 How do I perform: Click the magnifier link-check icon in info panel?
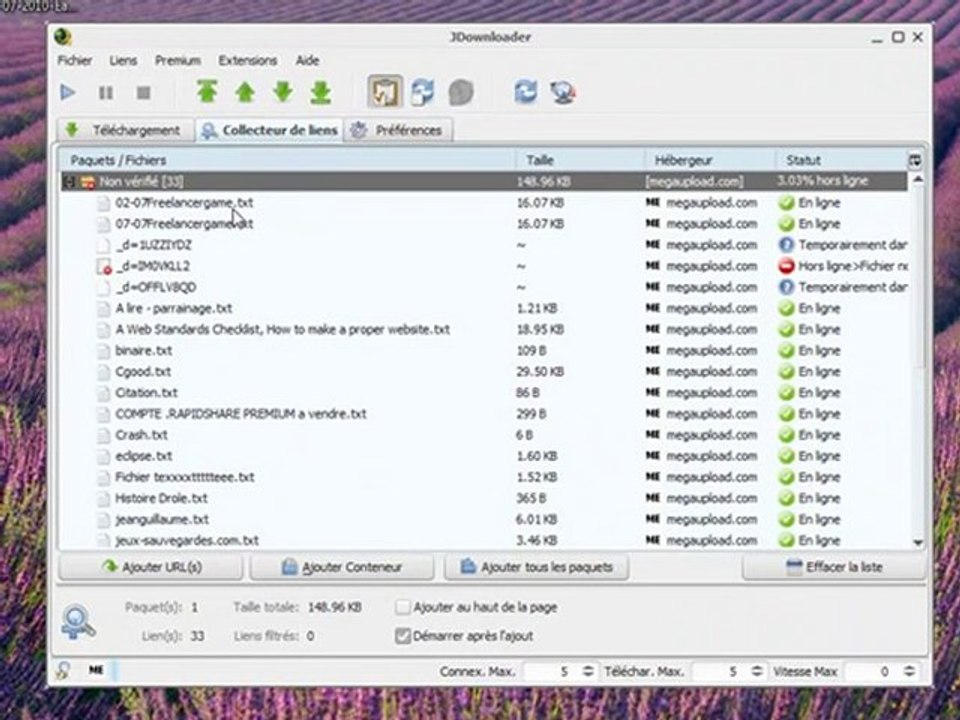78,622
